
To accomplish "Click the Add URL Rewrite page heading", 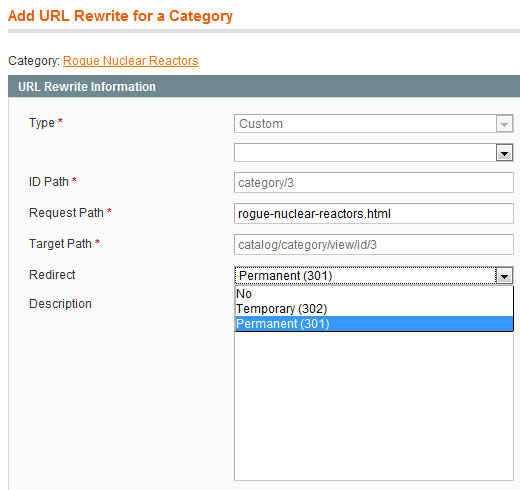I will point(120,16).
